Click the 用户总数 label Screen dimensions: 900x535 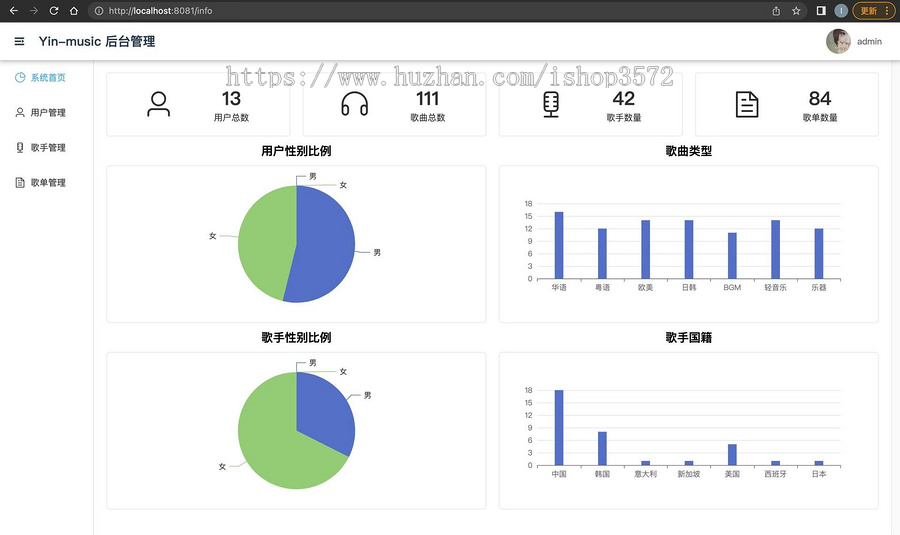click(231, 118)
